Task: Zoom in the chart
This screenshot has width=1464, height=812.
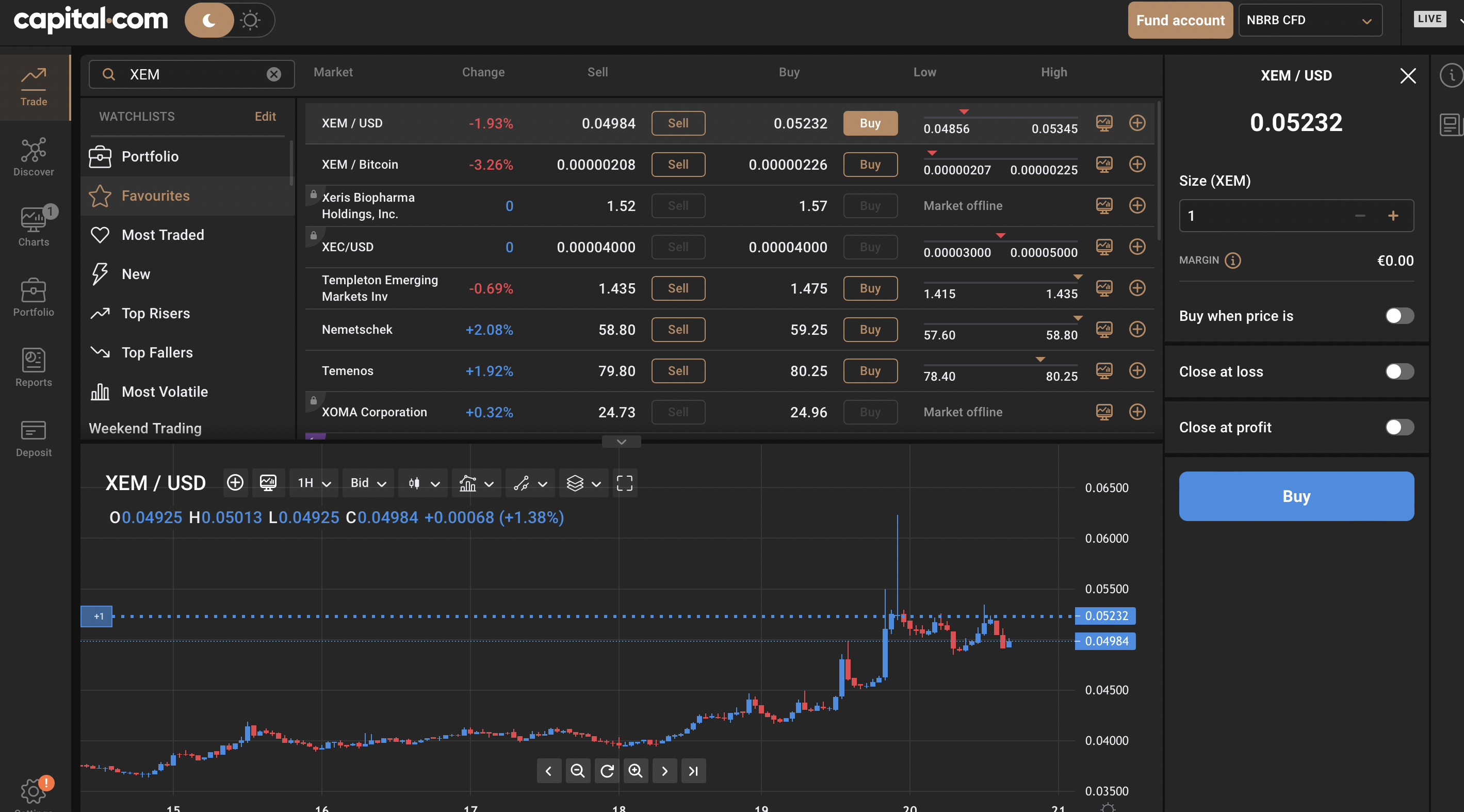Action: point(636,771)
